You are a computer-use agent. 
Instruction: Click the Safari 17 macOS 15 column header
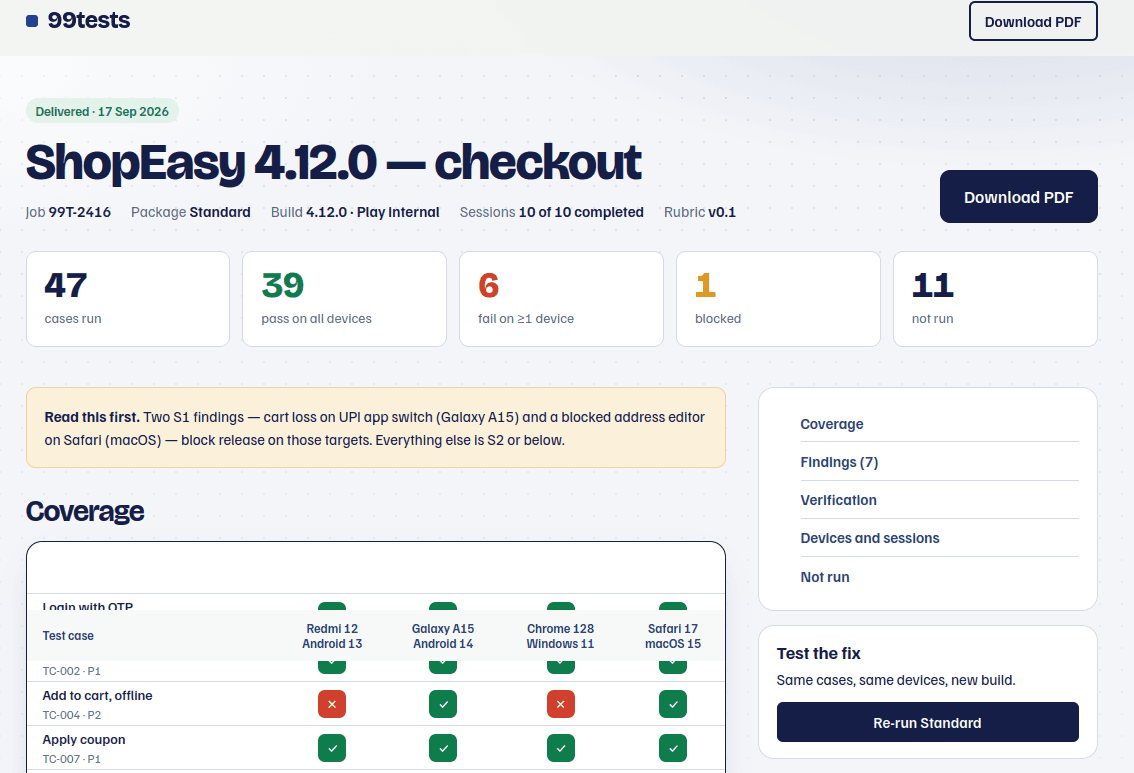click(x=673, y=636)
